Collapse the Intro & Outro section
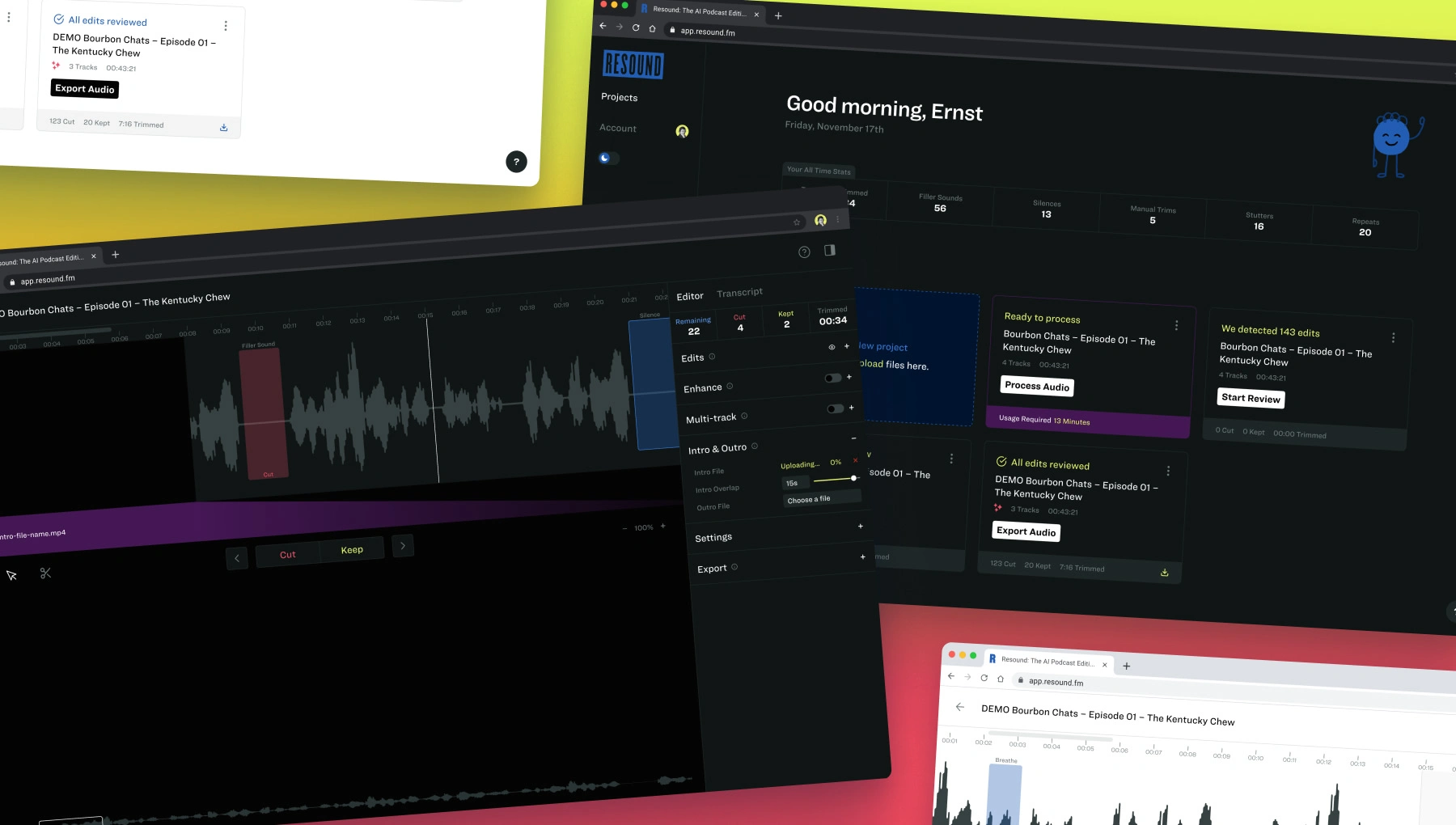This screenshot has height=825, width=1456. coord(854,438)
